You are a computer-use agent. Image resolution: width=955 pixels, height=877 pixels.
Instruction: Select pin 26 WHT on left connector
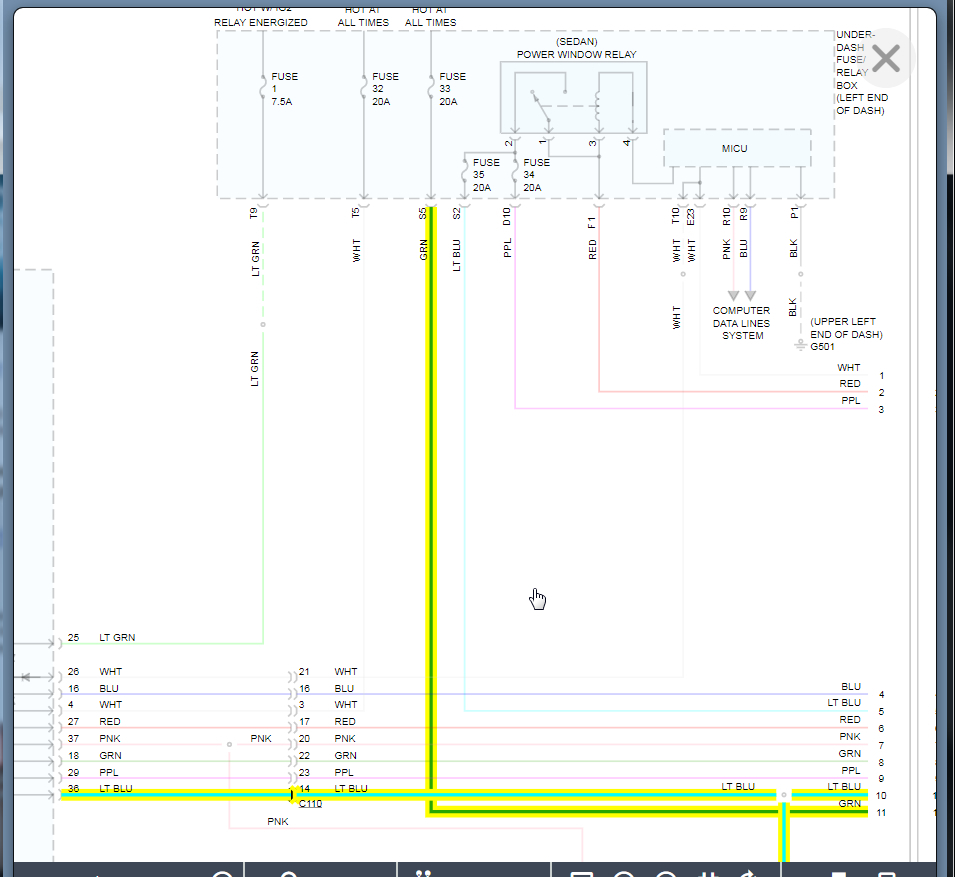[94, 672]
